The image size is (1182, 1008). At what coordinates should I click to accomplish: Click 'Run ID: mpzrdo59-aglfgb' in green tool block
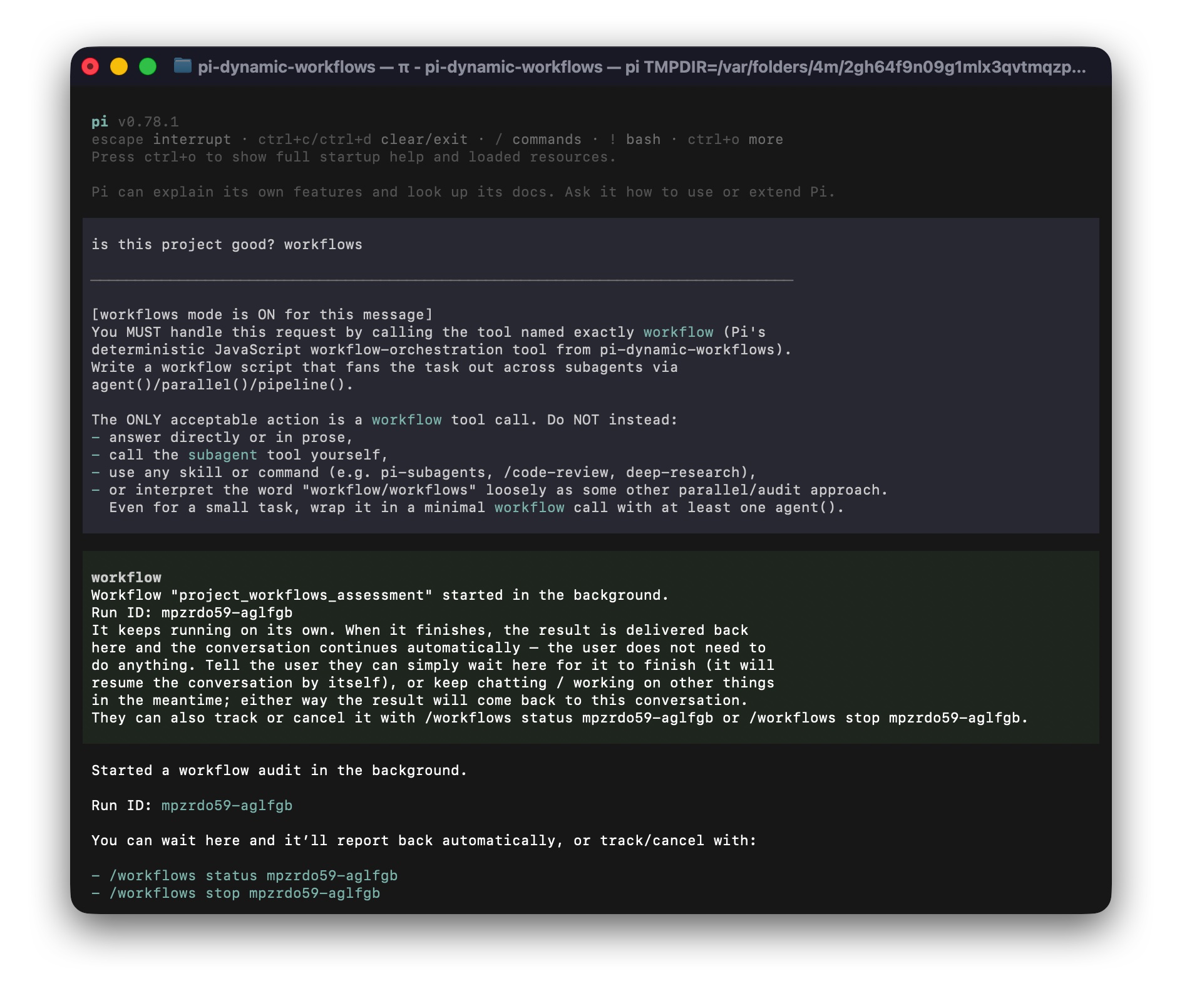pos(192,612)
